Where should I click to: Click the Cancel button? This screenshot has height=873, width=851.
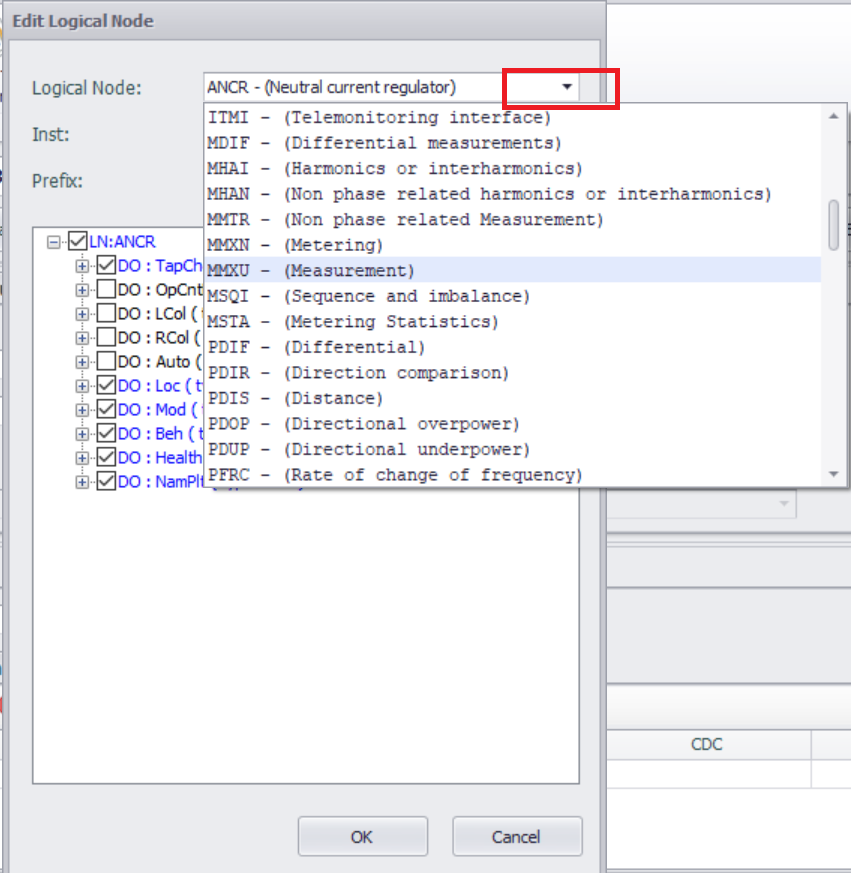(517, 836)
